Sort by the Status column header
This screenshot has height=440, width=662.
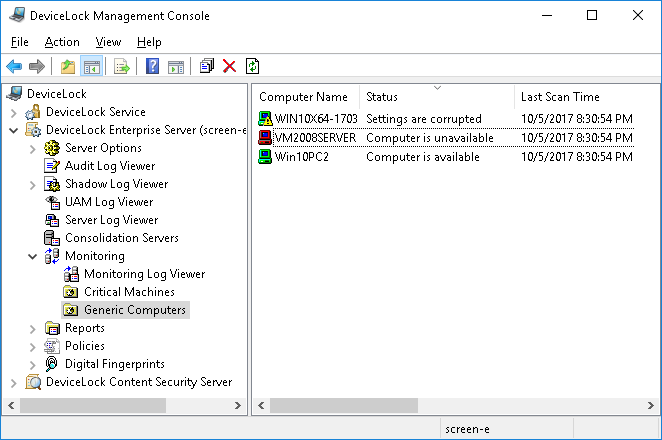pos(436,97)
